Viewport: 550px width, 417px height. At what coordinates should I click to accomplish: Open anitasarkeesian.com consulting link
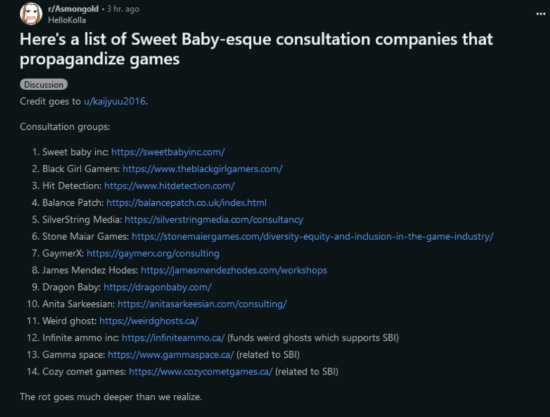(x=202, y=304)
